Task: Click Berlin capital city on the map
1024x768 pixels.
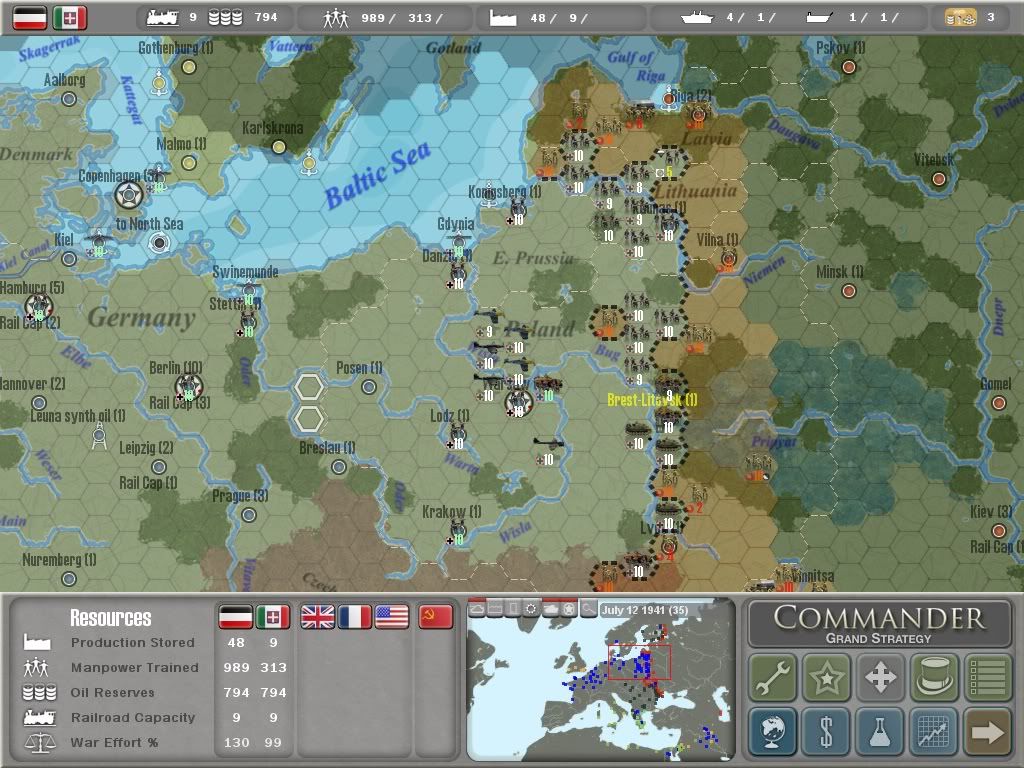Action: (189, 387)
